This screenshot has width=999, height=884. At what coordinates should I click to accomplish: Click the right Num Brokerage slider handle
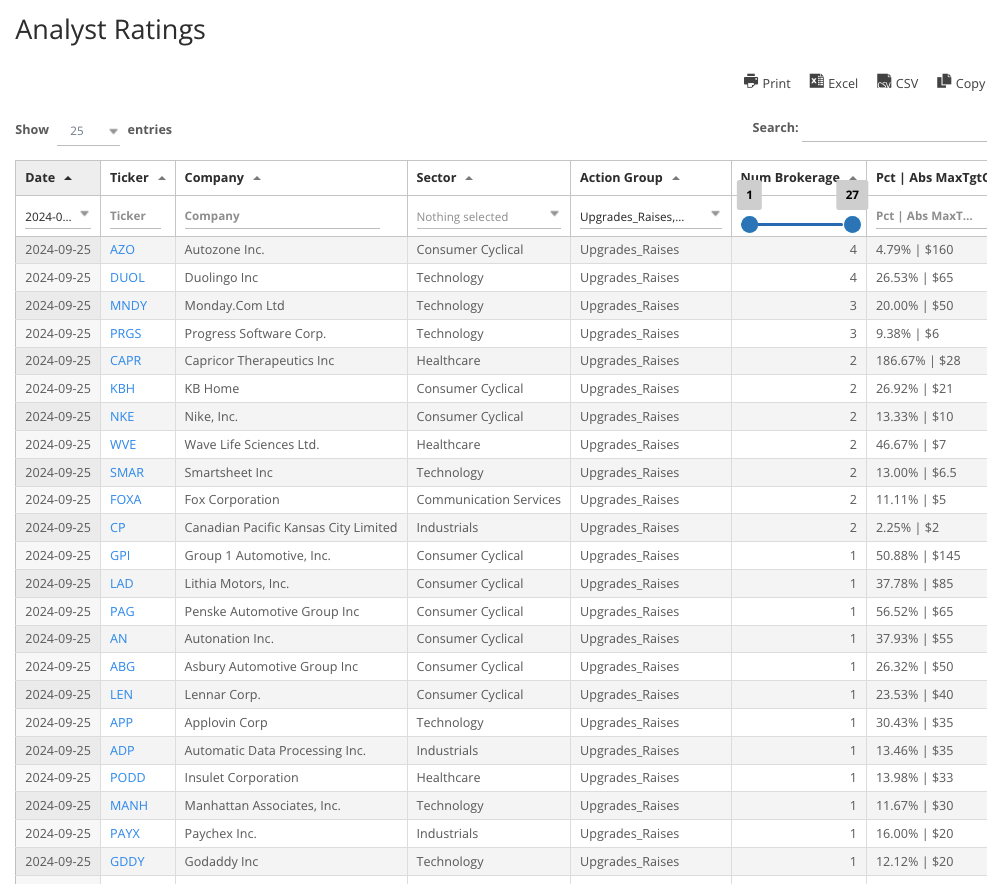(x=852, y=225)
